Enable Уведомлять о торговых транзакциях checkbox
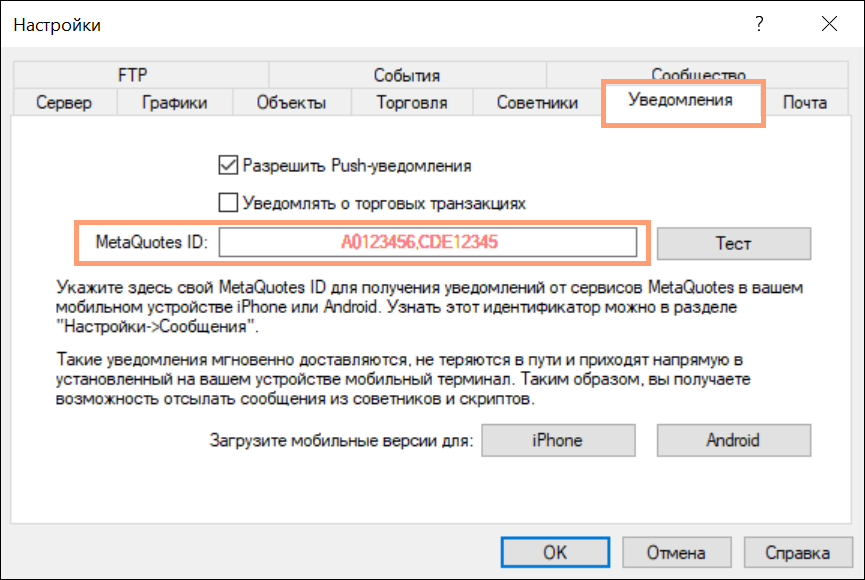 click(x=228, y=203)
